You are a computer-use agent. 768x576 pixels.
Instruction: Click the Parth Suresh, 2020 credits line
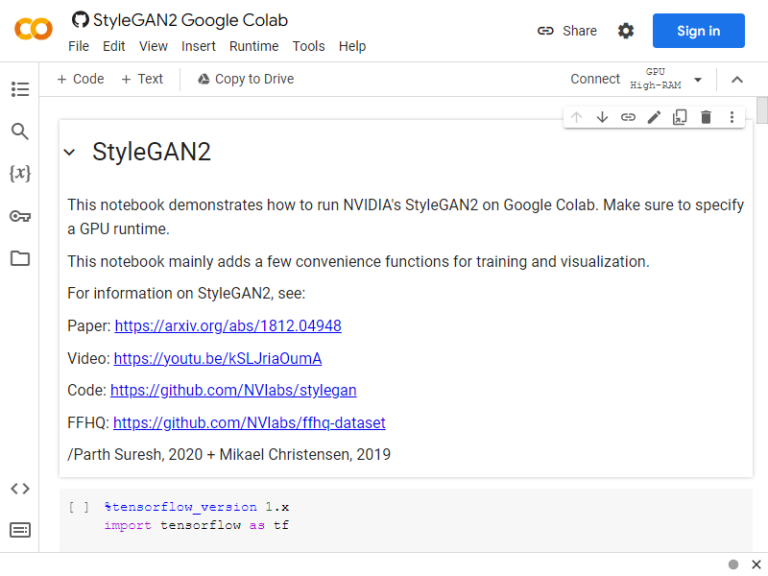coord(229,455)
